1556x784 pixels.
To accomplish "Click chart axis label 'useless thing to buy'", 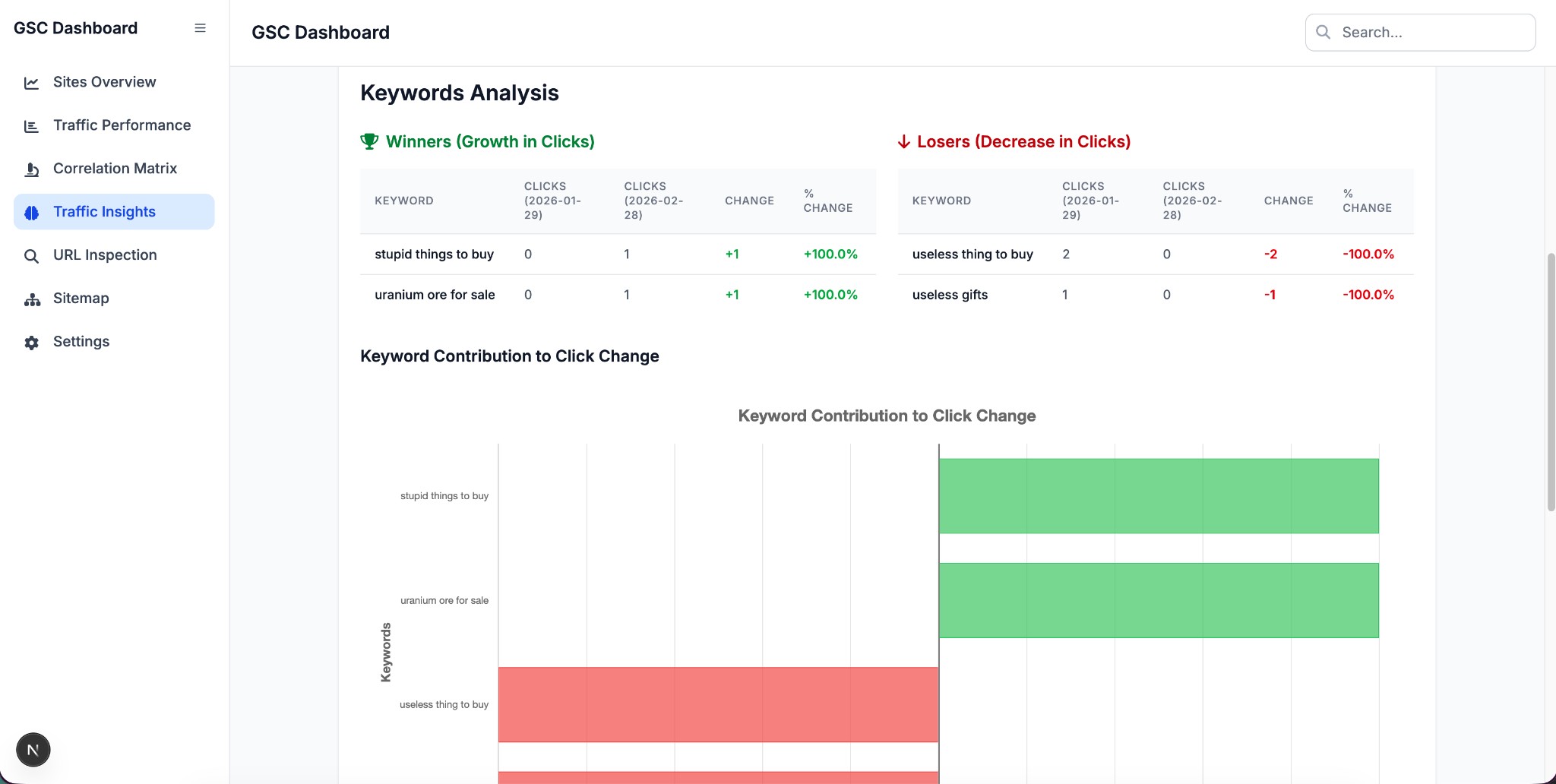I will [444, 704].
